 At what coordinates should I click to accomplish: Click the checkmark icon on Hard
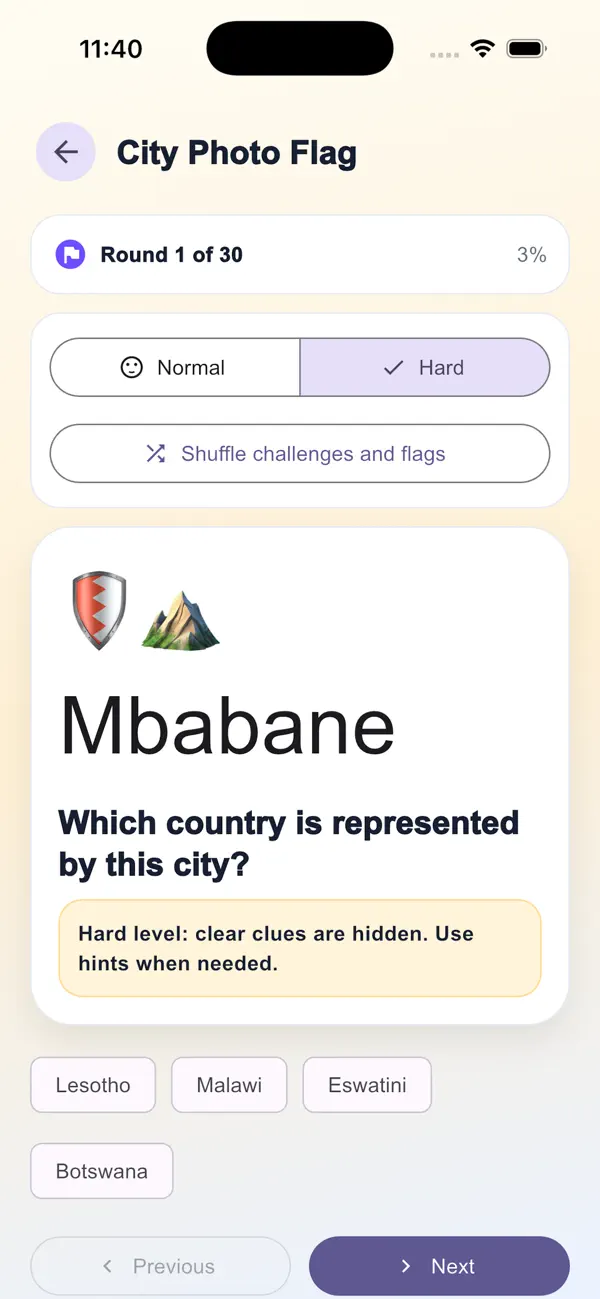(x=394, y=368)
